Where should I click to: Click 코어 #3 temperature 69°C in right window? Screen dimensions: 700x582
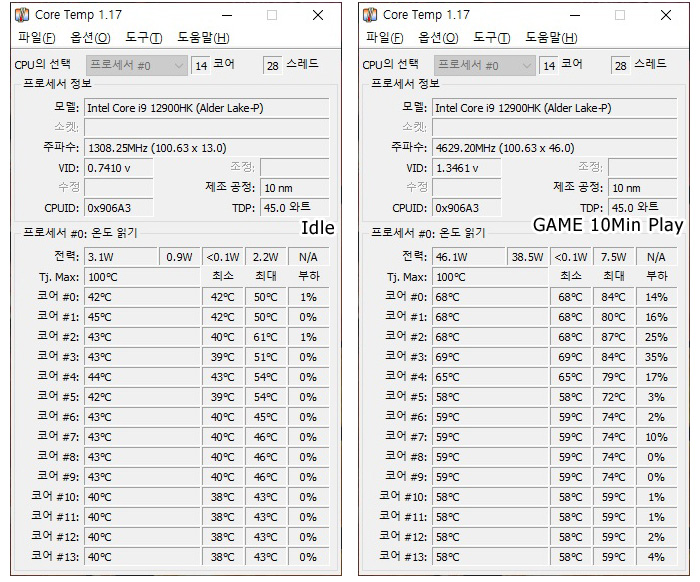click(490, 357)
